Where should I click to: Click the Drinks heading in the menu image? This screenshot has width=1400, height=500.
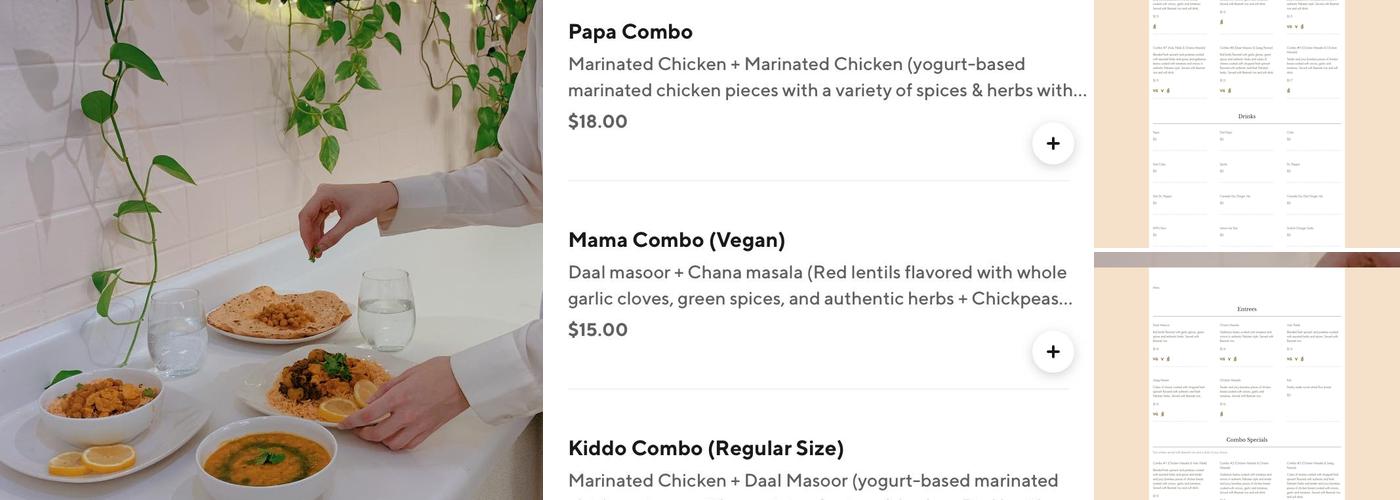[1246, 116]
